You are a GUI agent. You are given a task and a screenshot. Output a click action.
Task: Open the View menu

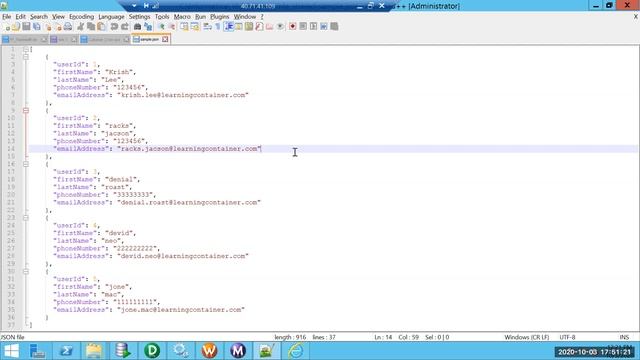pyautogui.click(x=58, y=17)
